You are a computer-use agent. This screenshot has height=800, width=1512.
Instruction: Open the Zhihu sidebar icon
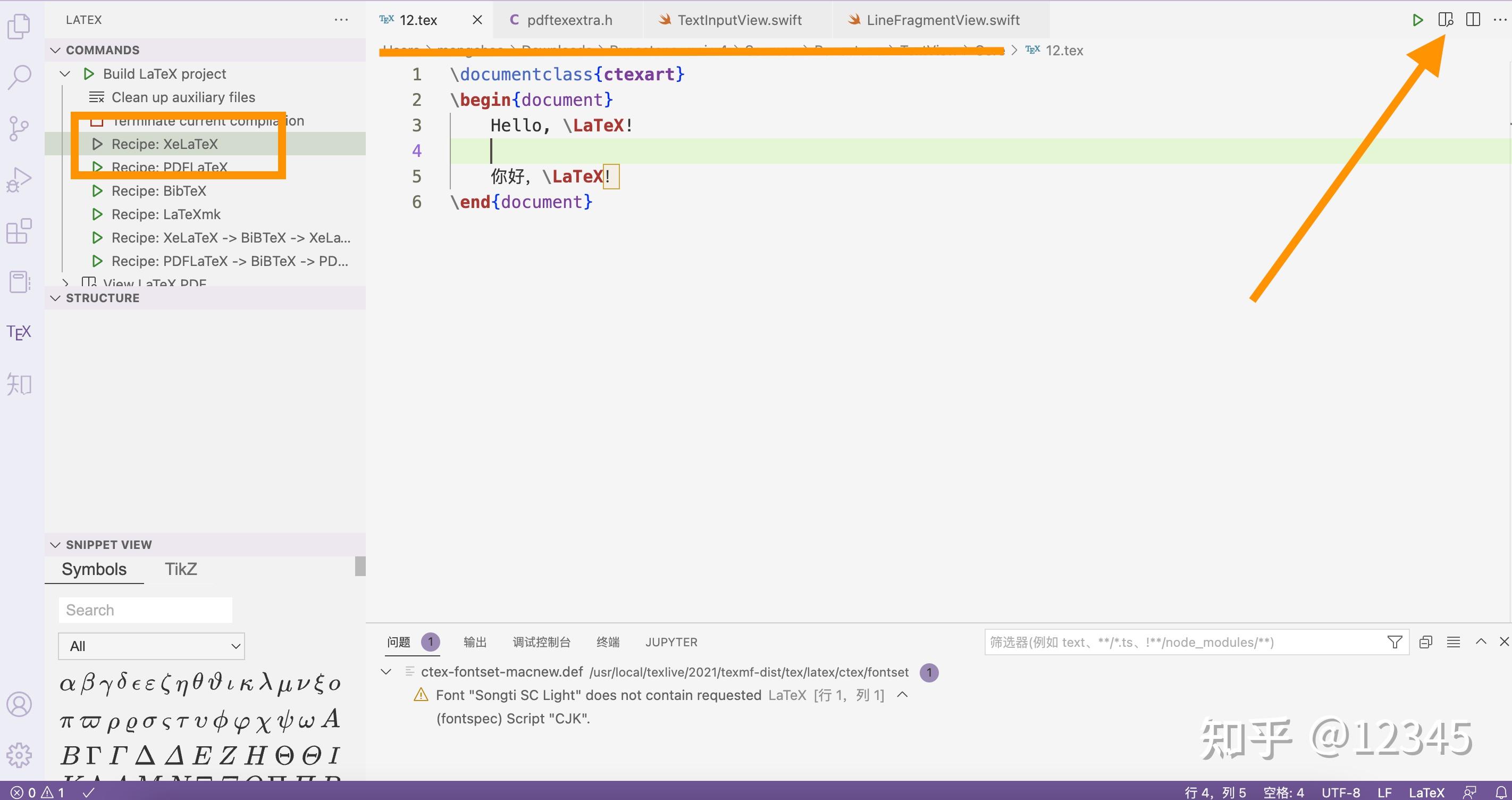(19, 384)
